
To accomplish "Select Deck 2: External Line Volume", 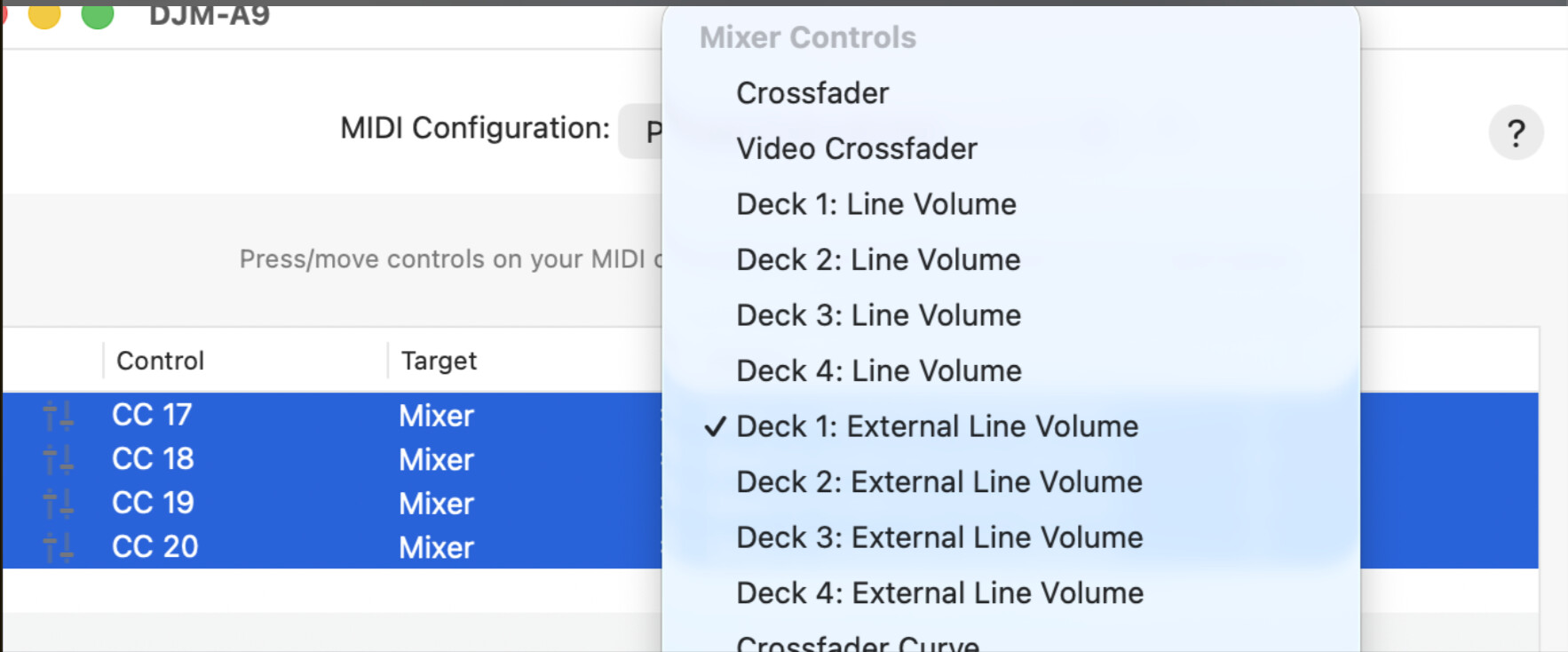I will point(938,482).
